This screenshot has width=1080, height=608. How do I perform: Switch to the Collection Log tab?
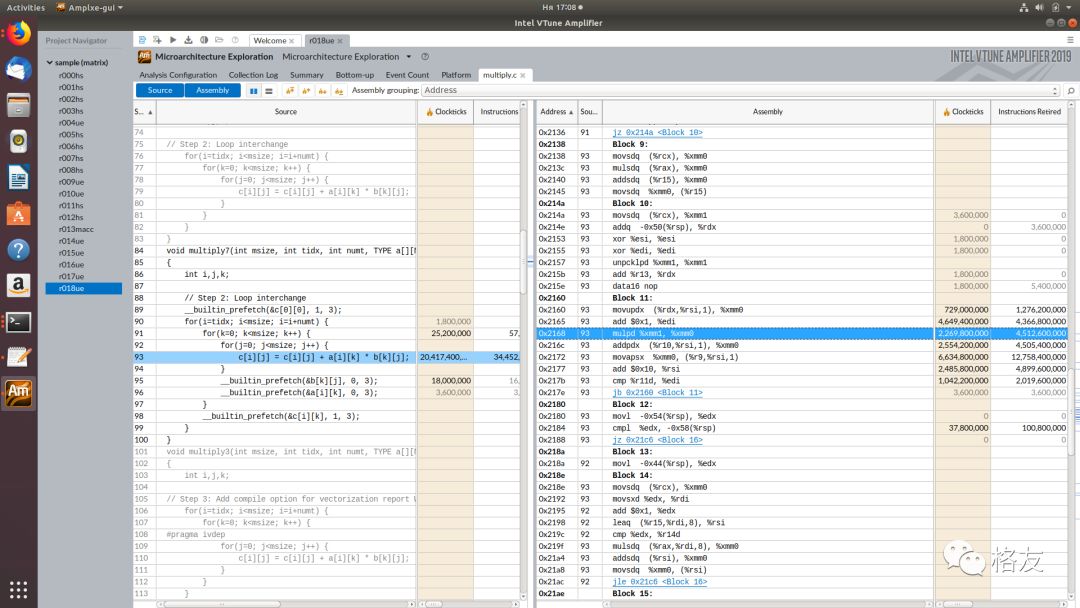click(253, 75)
